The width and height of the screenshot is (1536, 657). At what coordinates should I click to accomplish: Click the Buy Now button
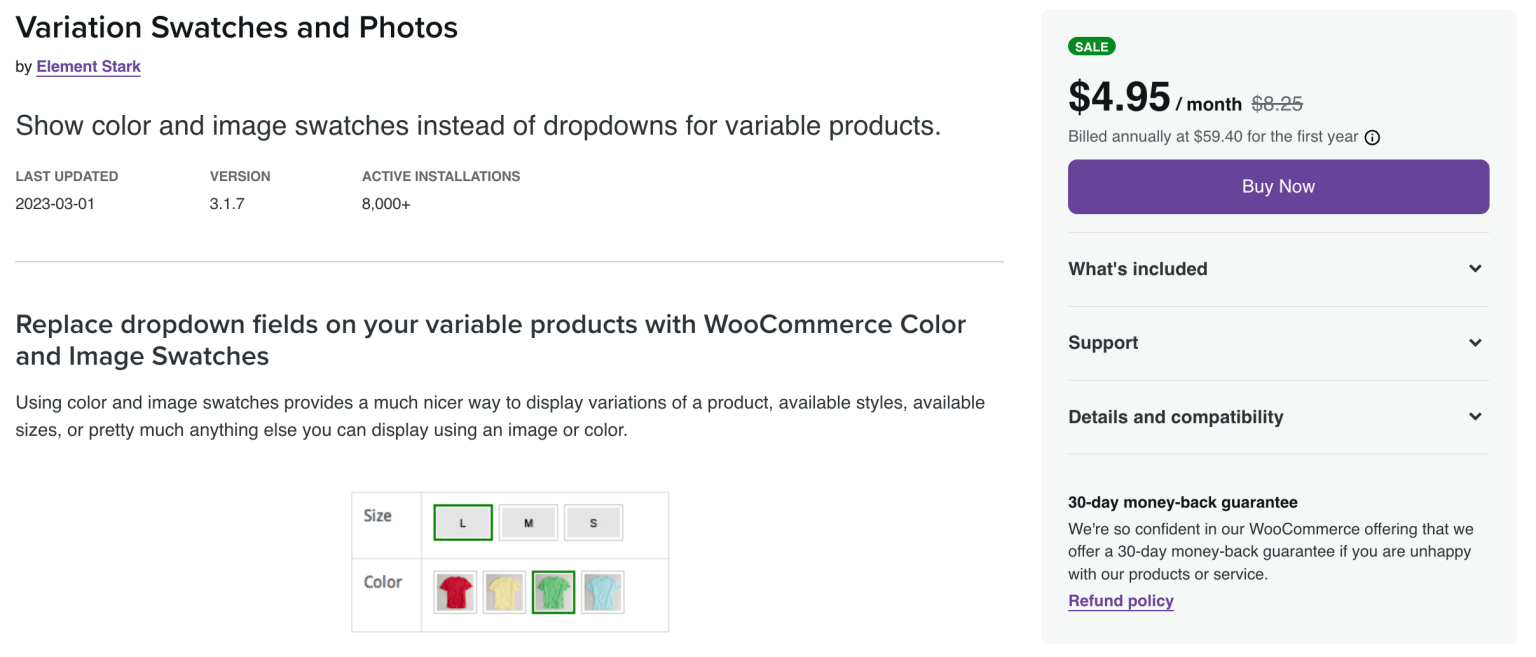click(1278, 186)
